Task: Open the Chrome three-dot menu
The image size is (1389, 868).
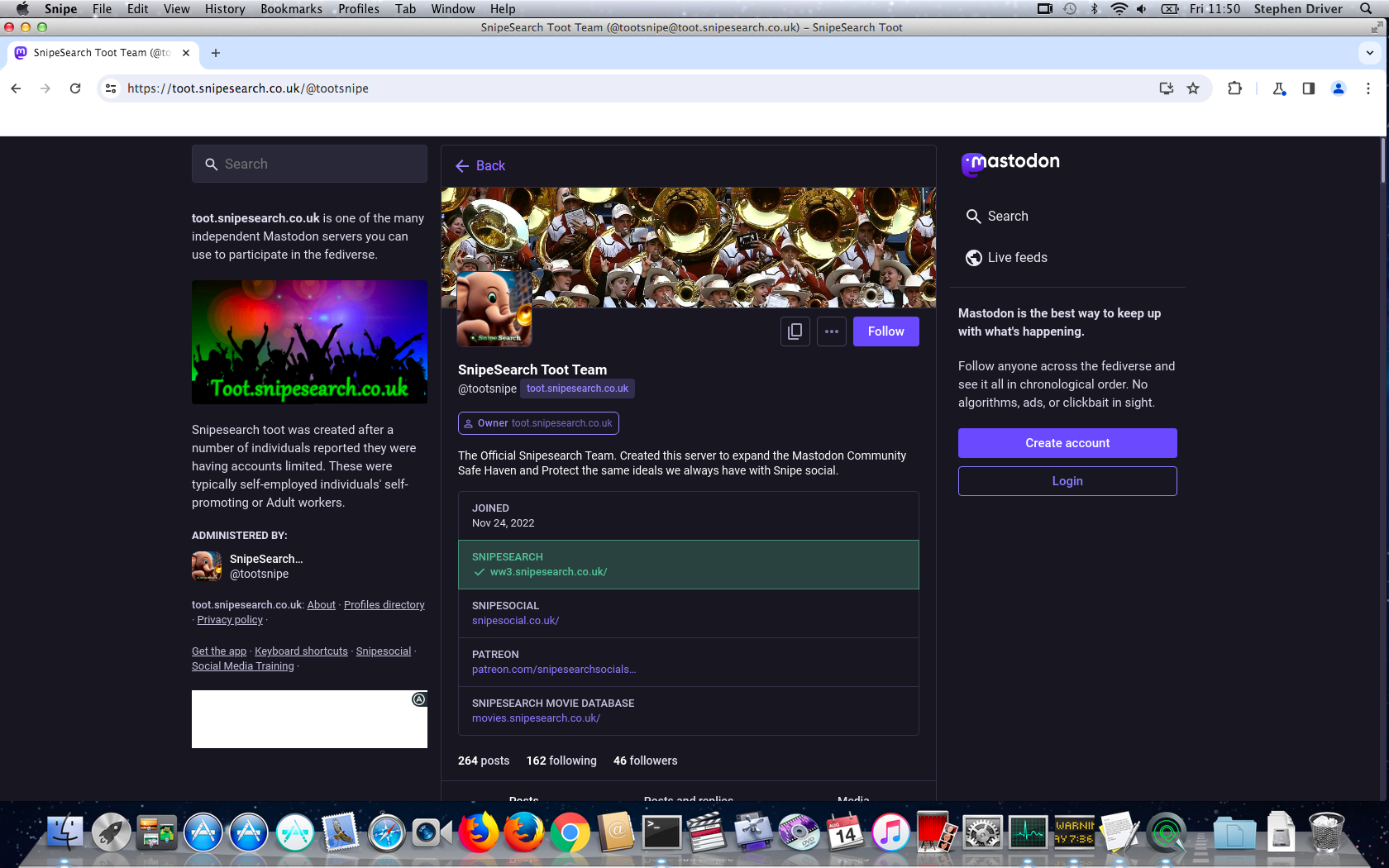Action: tap(1368, 88)
